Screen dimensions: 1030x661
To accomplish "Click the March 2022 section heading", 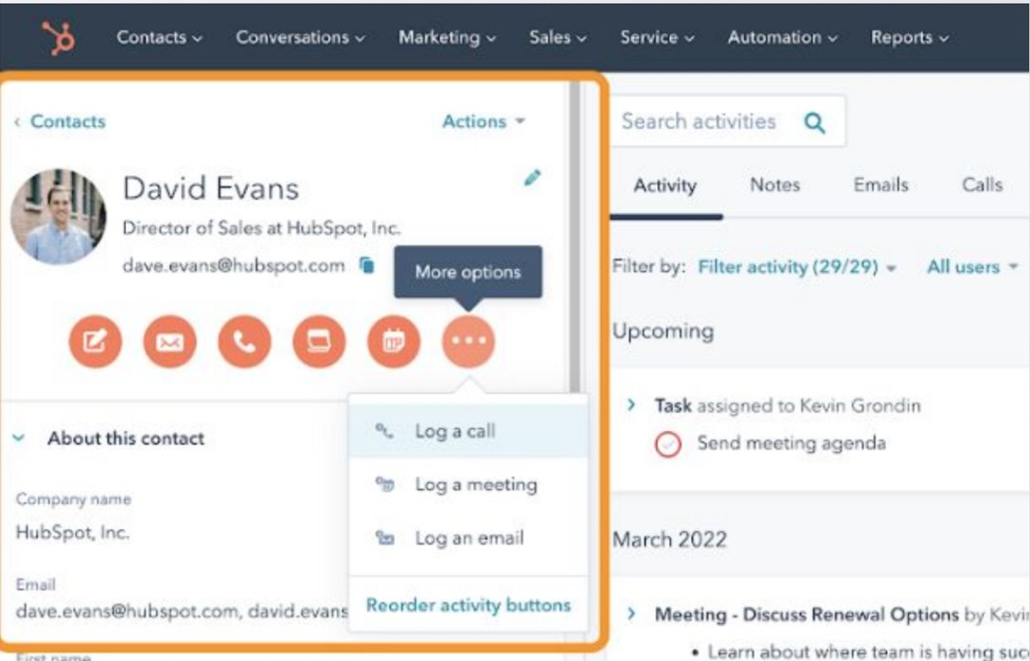I will click(669, 539).
